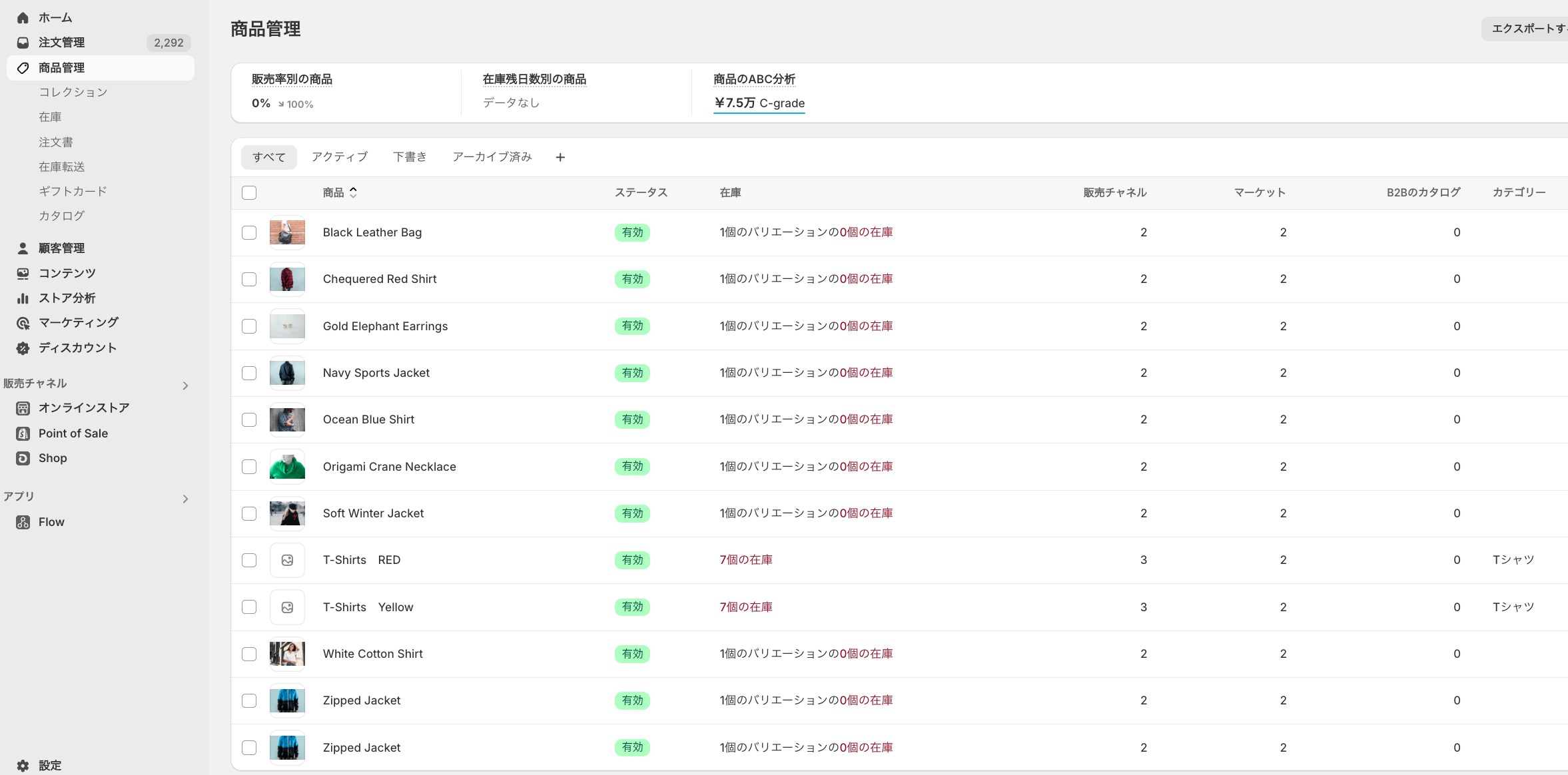
Task: Select the すべて tab
Action: (269, 157)
